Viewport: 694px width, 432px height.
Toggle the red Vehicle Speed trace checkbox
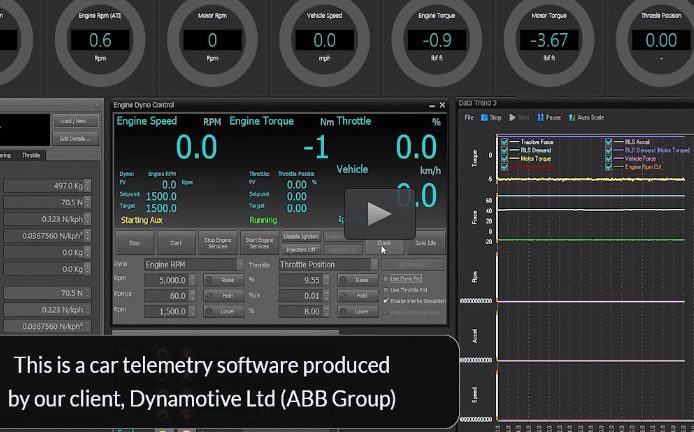[504, 167]
